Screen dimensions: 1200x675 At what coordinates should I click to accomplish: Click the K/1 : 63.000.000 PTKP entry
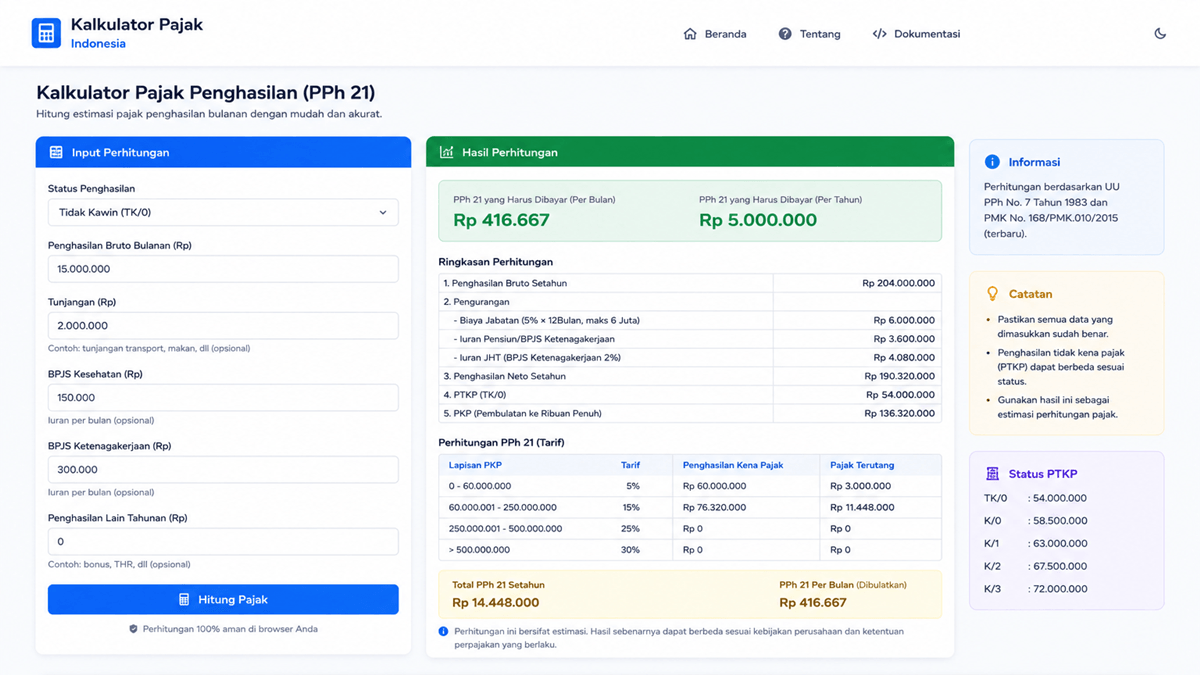tap(1035, 544)
